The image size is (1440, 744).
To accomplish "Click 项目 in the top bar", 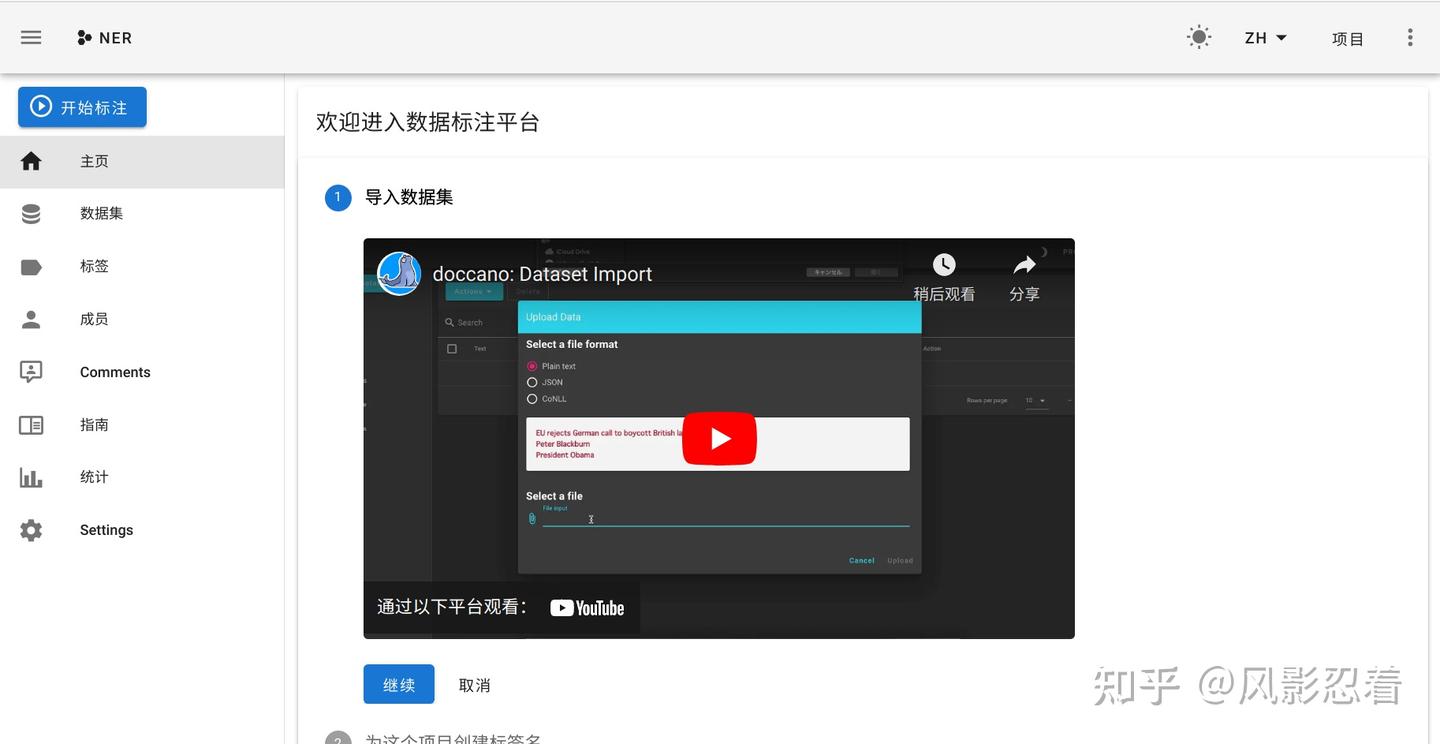I will 1347,38.
